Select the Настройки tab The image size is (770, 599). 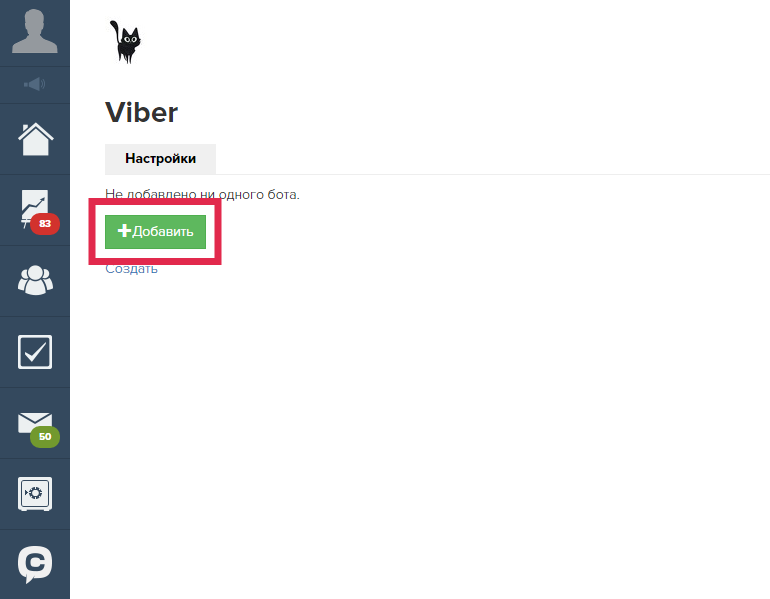160,159
